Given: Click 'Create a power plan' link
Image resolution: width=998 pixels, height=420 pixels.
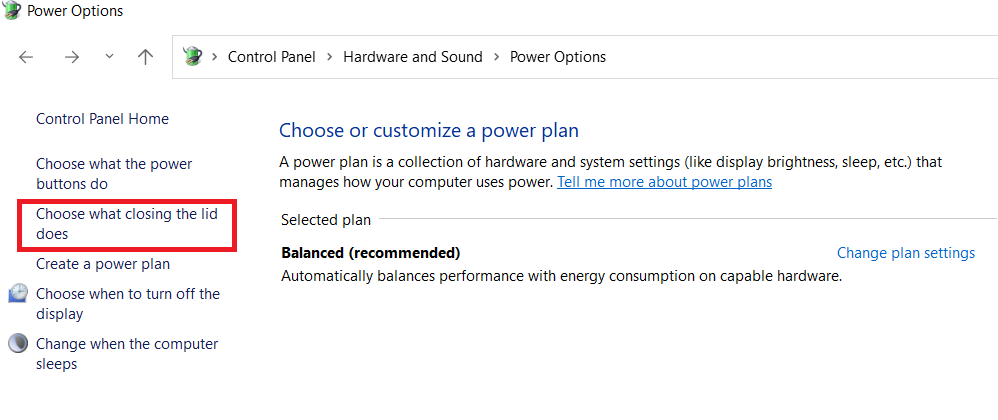Looking at the screenshot, I should (103, 264).
